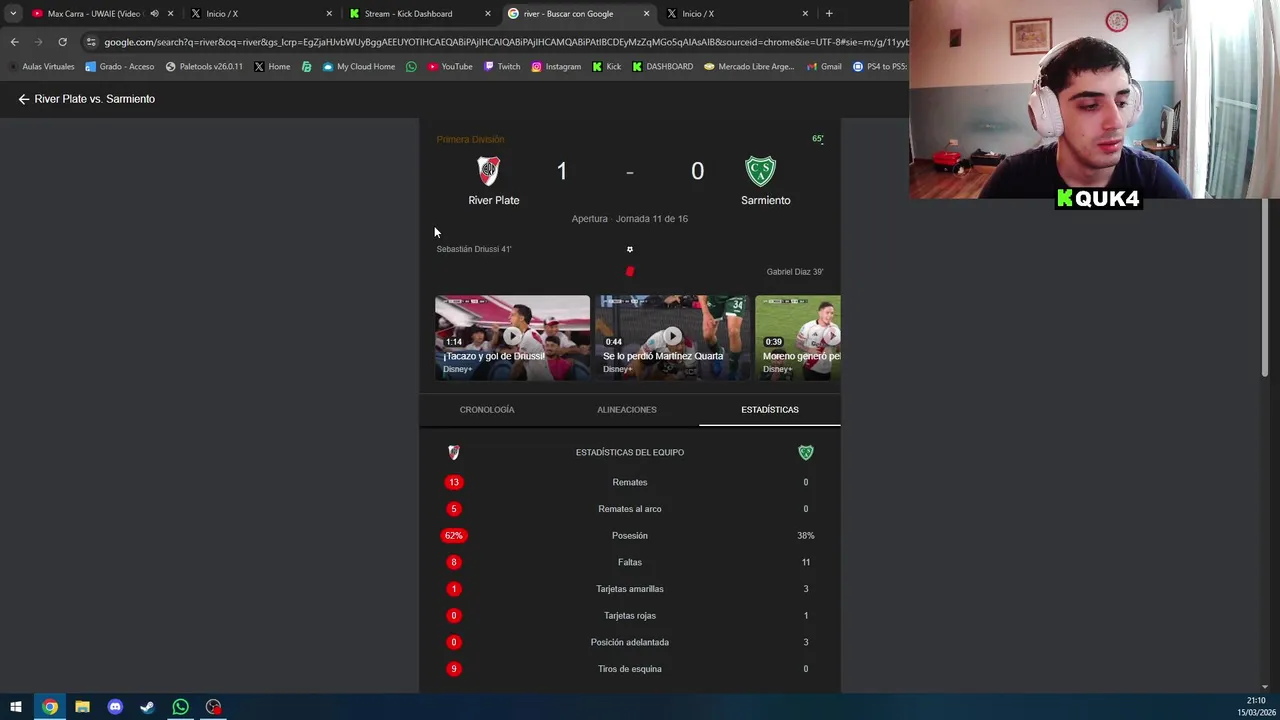Click the Remates statistic label
Screen dimensions: 1280x720
630,482
